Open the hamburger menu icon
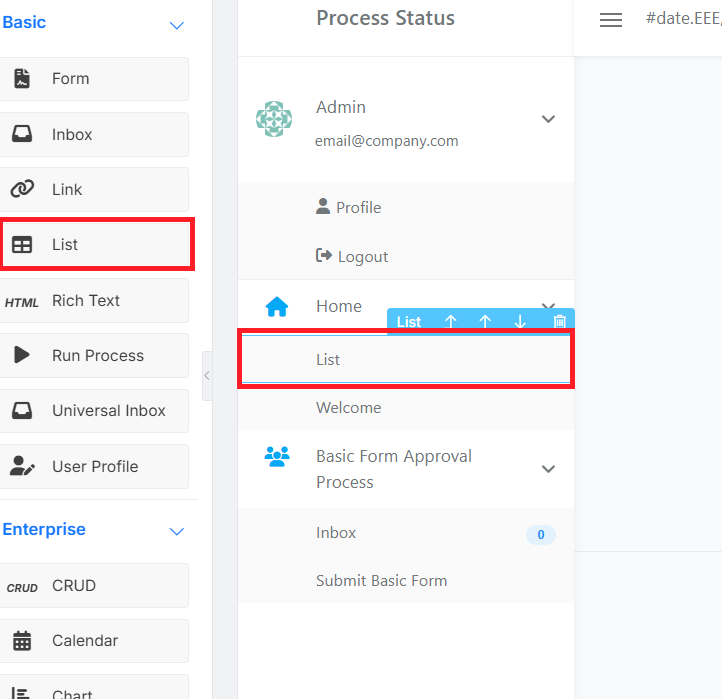 (x=611, y=20)
